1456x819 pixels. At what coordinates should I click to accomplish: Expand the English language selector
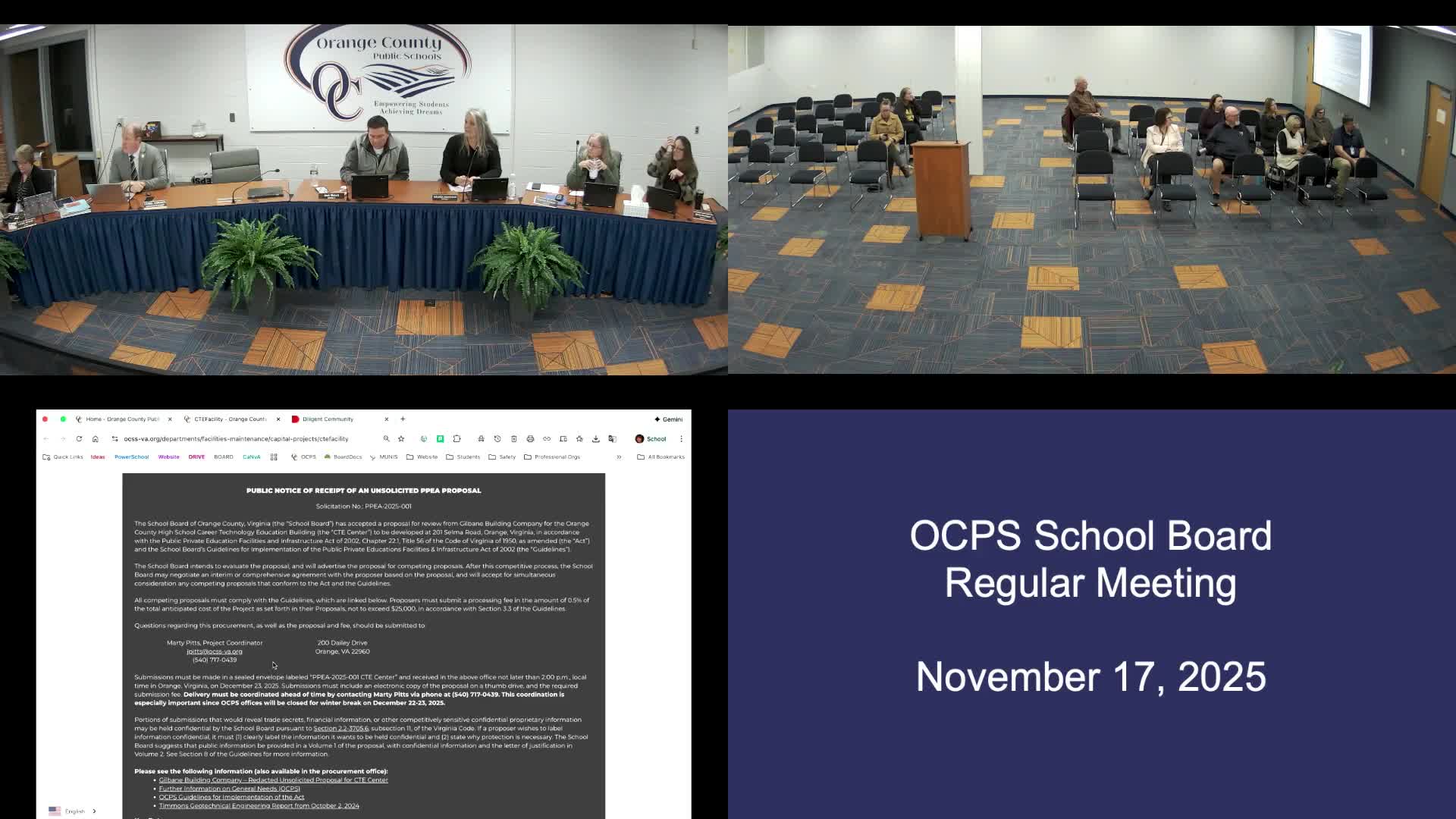[74, 811]
